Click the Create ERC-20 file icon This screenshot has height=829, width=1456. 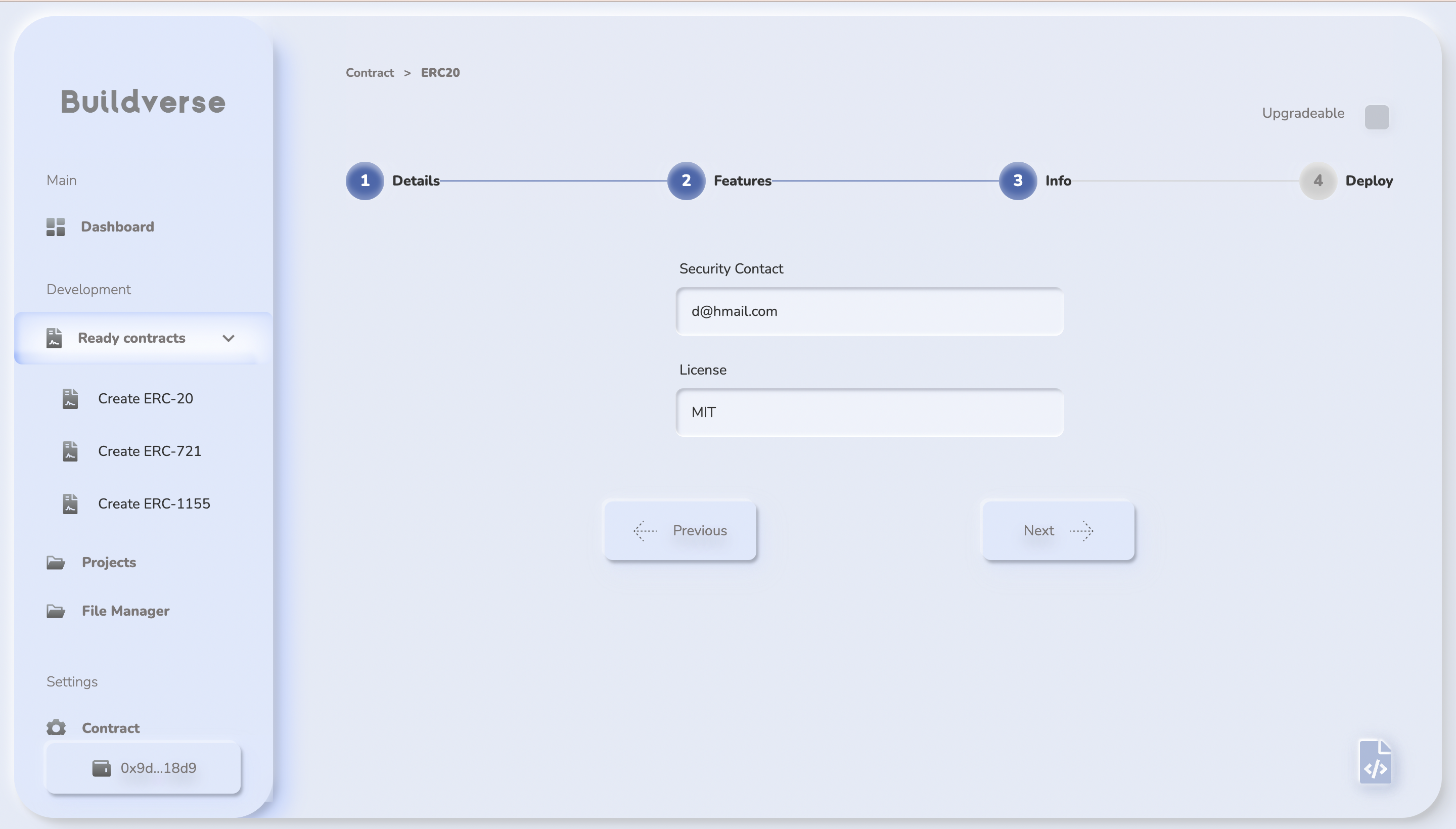[70, 398]
